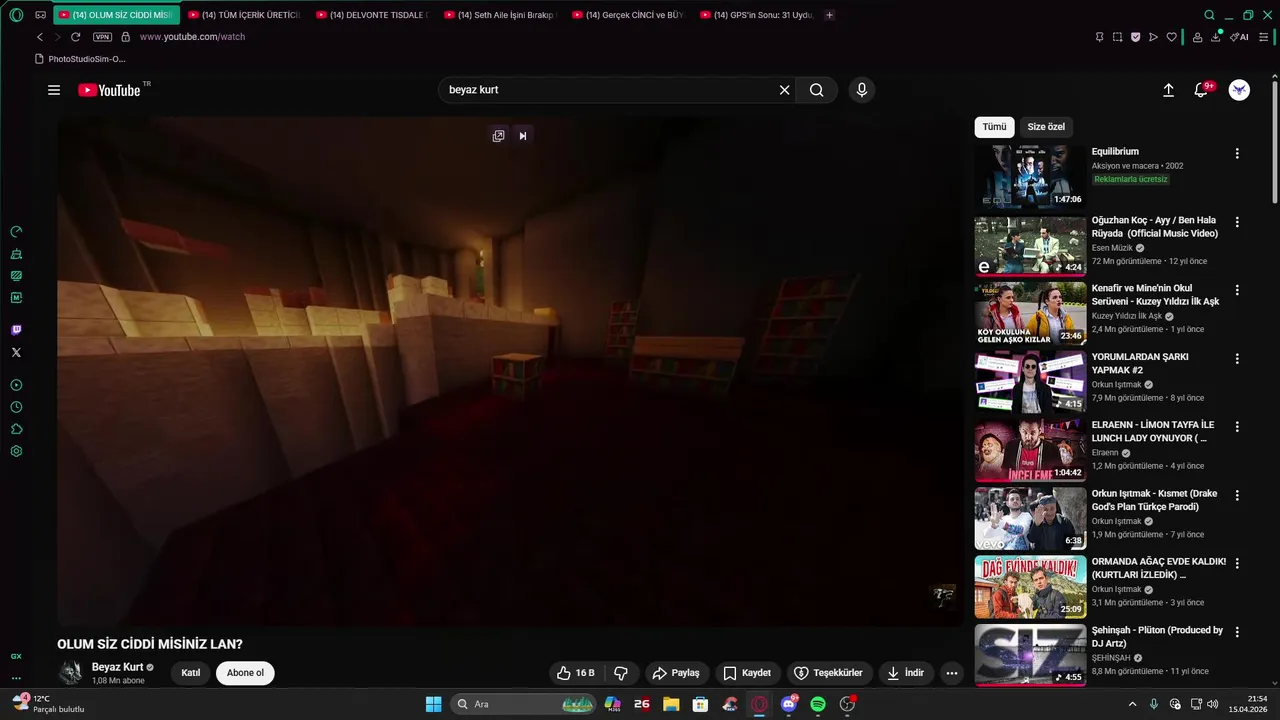Open the YouTube upload/create icon

pos(1168,90)
